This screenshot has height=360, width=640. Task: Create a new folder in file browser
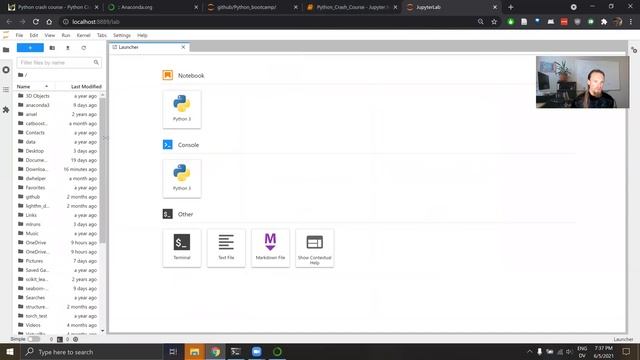[52, 48]
